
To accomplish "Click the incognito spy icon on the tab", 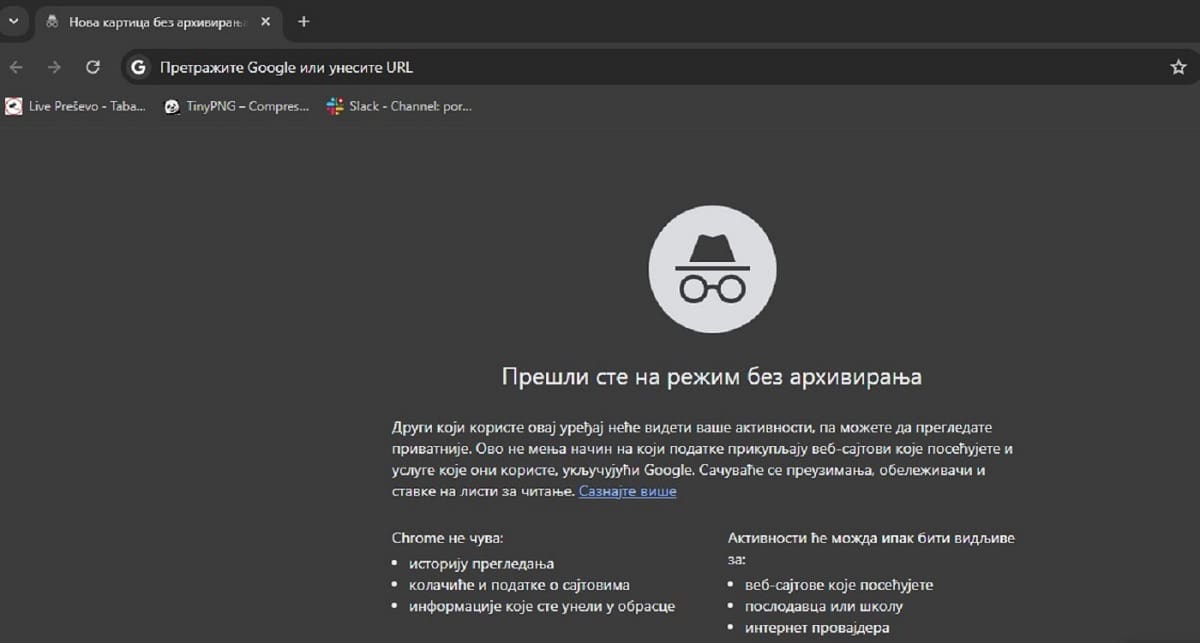I will tap(53, 20).
